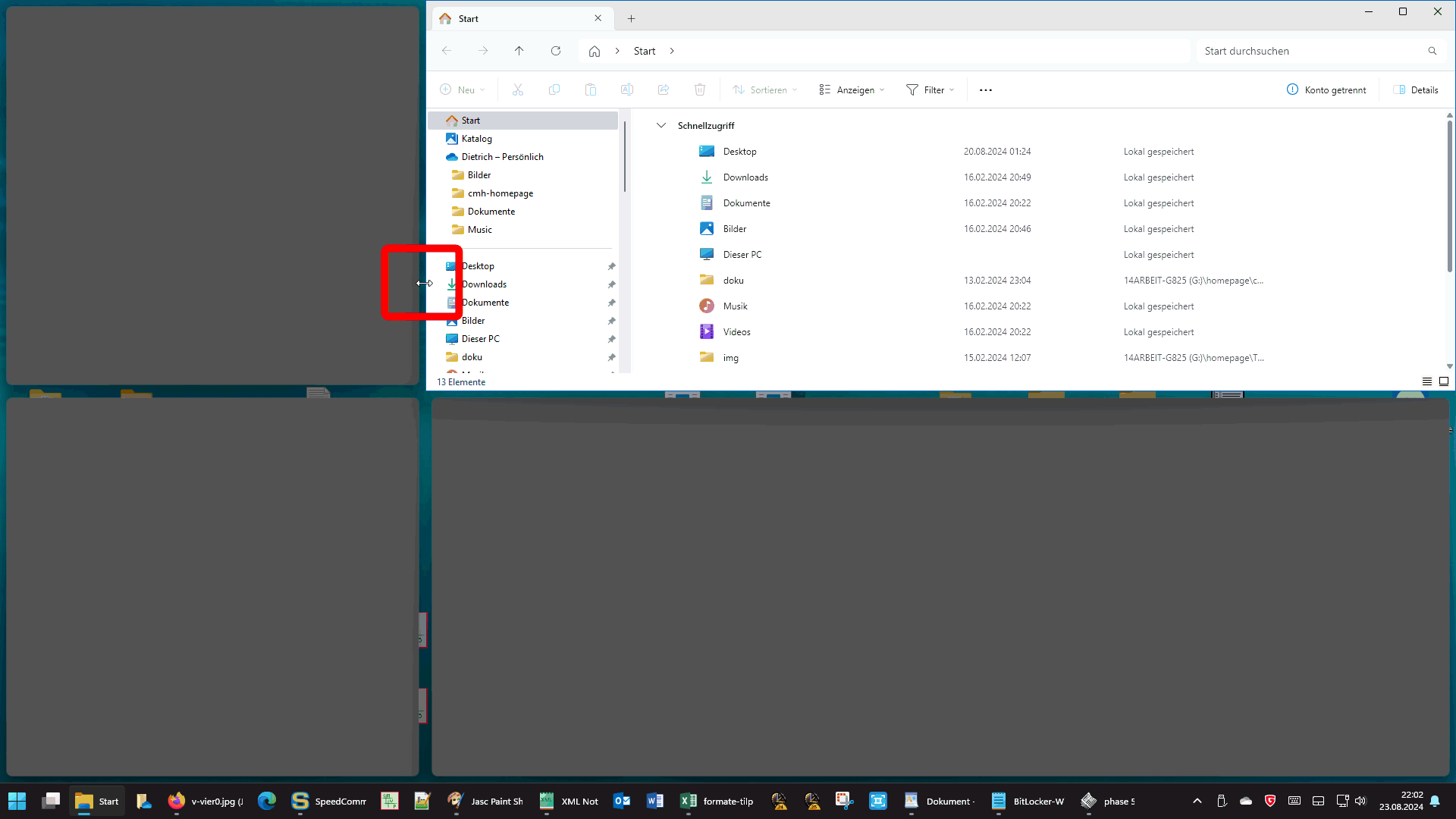Click the Up arrow navigation icon
The width and height of the screenshot is (1456, 819).
(x=519, y=51)
